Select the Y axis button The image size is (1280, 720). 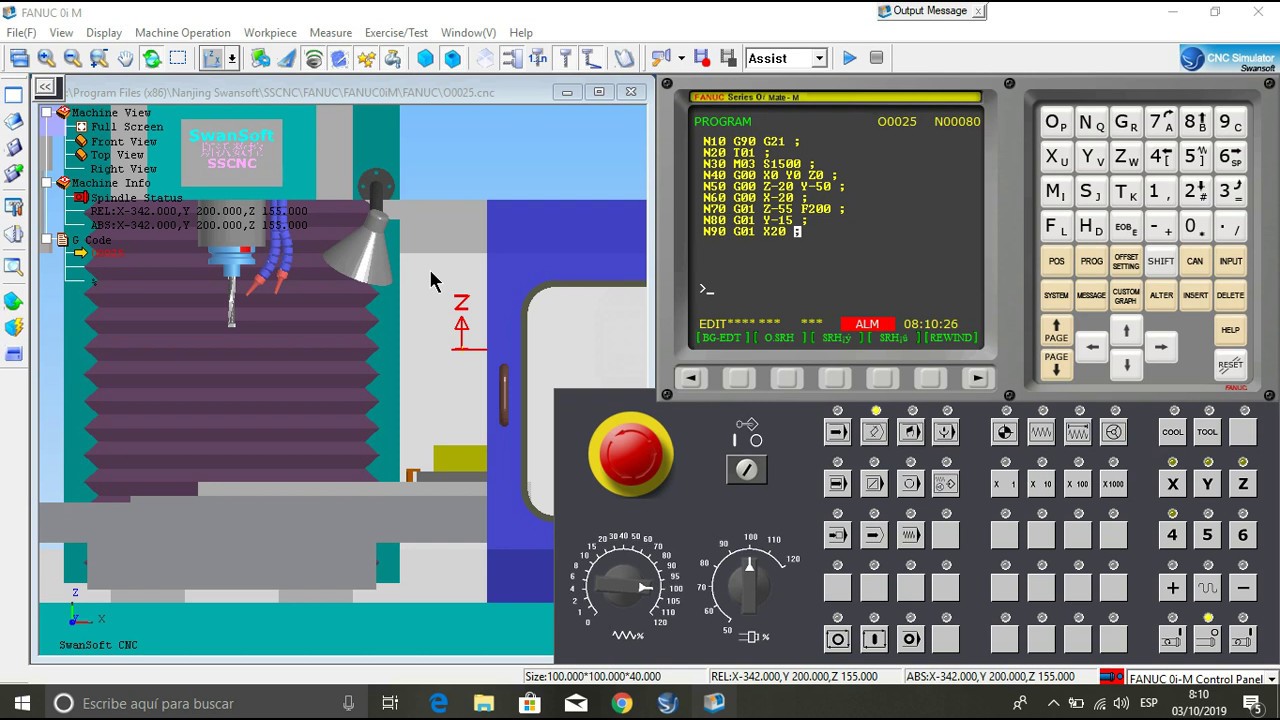pos(1207,484)
